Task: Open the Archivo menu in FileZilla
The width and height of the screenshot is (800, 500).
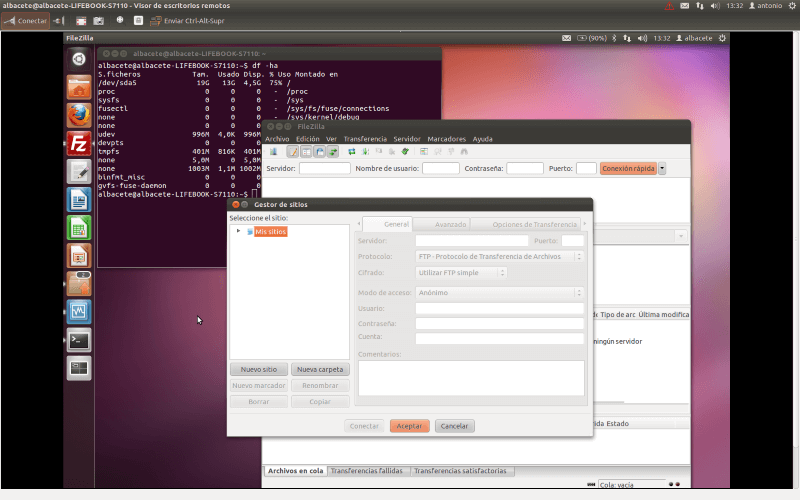Action: pos(277,139)
